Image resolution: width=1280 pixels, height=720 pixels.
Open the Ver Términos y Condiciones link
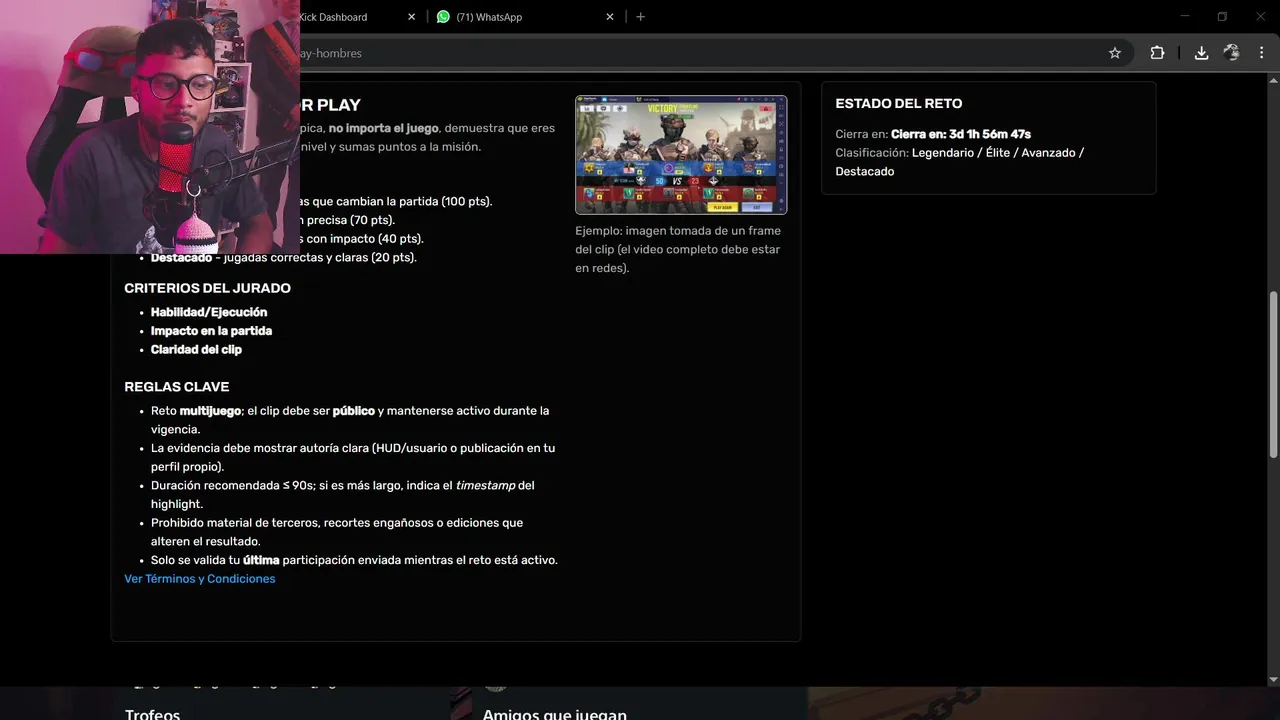pyautogui.click(x=200, y=579)
